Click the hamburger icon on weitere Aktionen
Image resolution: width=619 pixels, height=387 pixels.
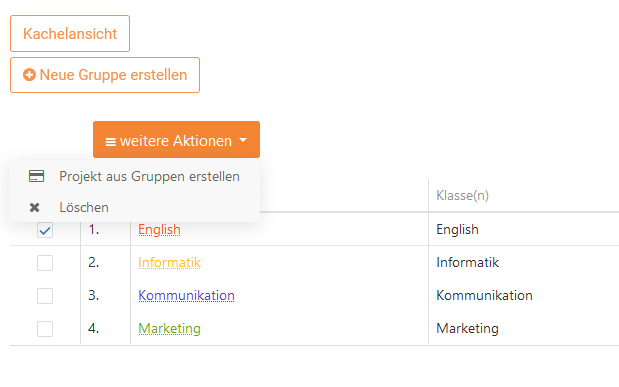click(x=111, y=141)
